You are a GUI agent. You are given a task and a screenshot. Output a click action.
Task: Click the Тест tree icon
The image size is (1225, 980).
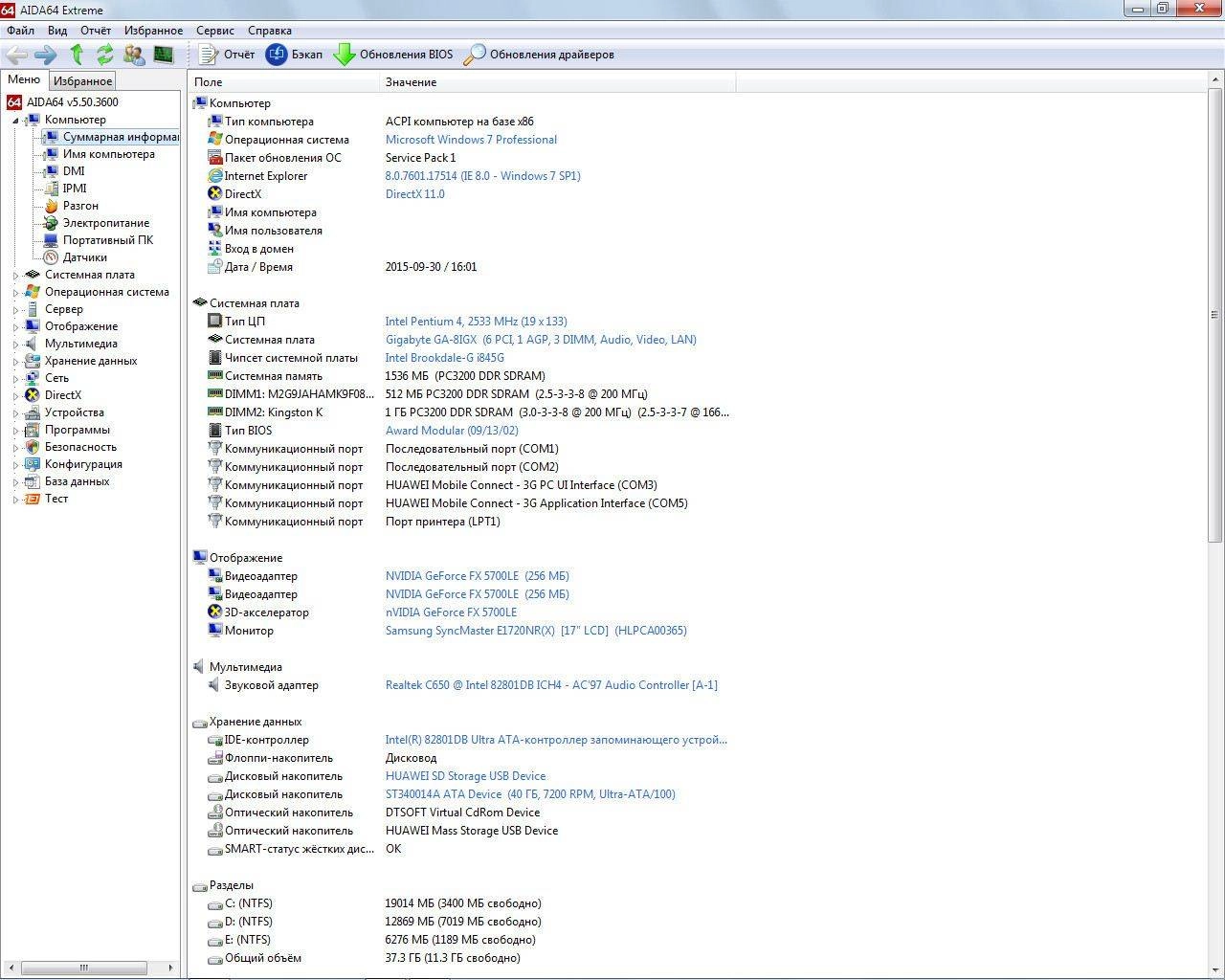[x=33, y=499]
